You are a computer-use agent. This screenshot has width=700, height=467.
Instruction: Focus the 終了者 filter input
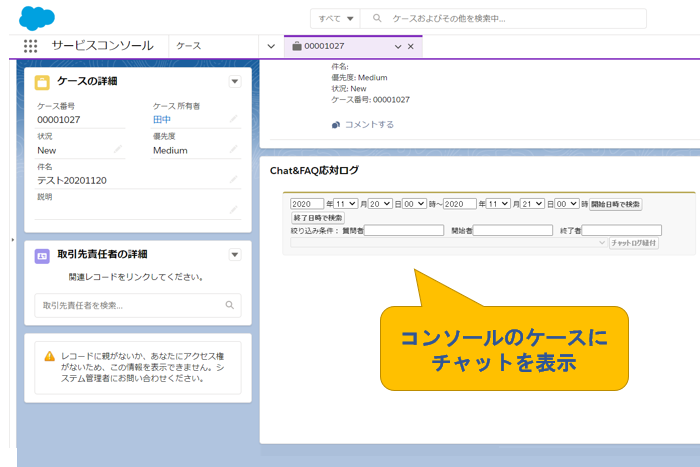point(621,230)
